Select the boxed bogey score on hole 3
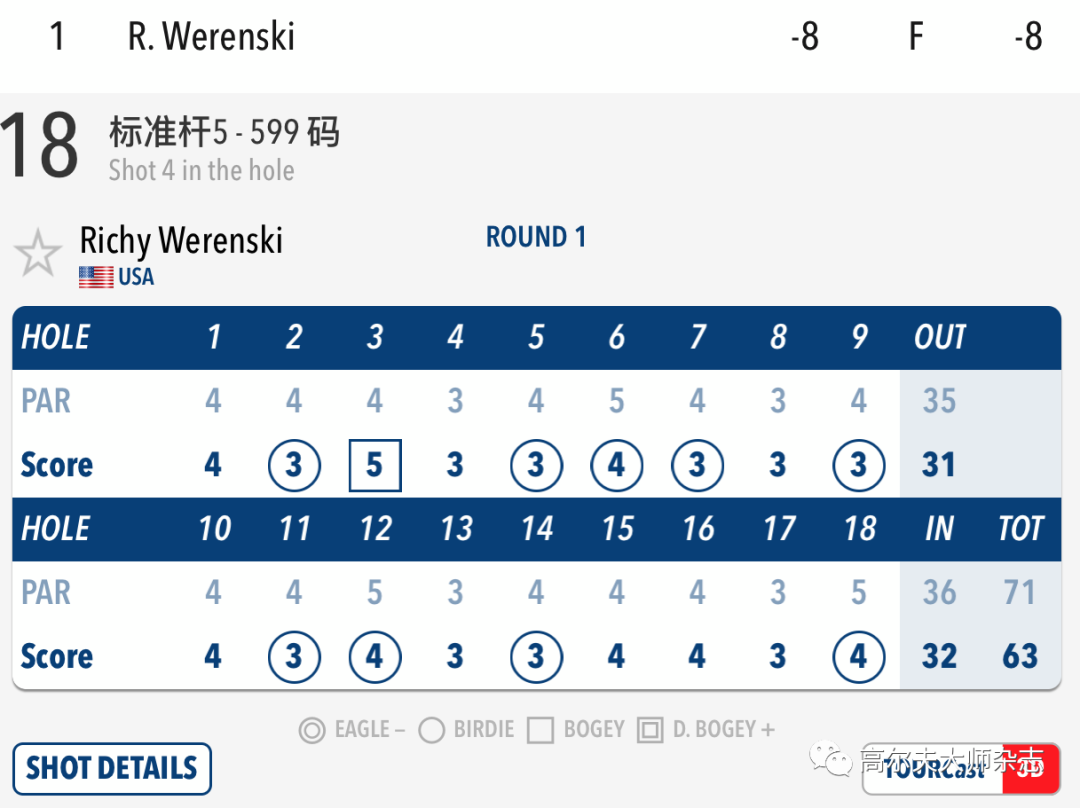The height and width of the screenshot is (808, 1080). click(x=375, y=466)
